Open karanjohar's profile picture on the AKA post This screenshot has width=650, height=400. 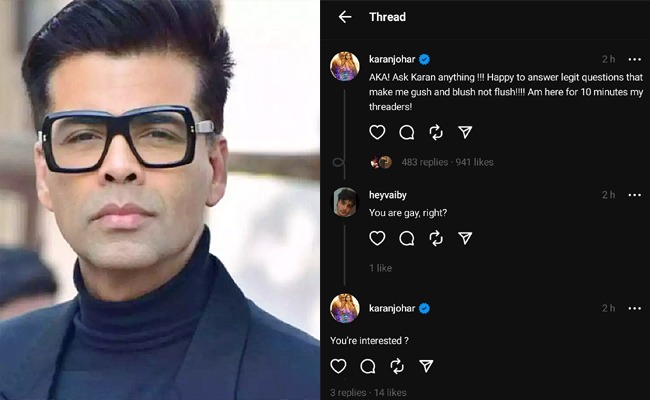coord(344,66)
